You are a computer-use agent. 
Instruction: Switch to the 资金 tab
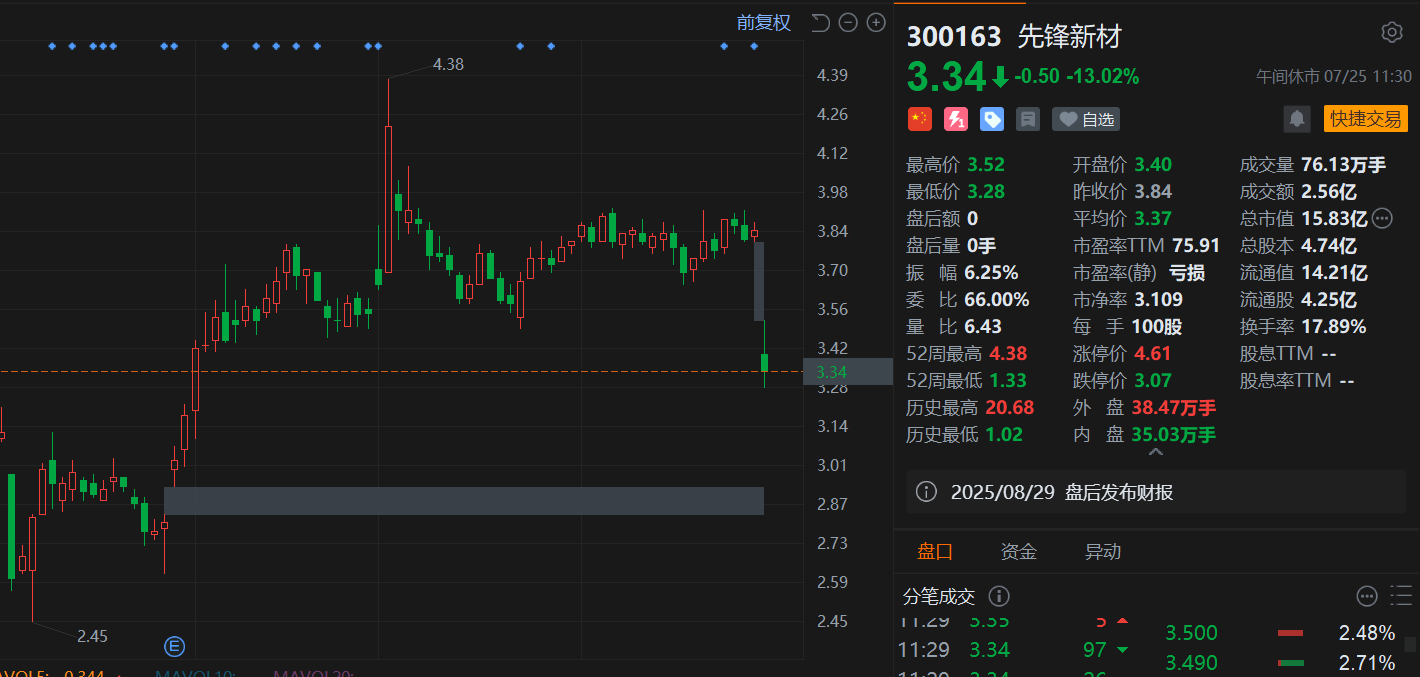tap(1018, 551)
